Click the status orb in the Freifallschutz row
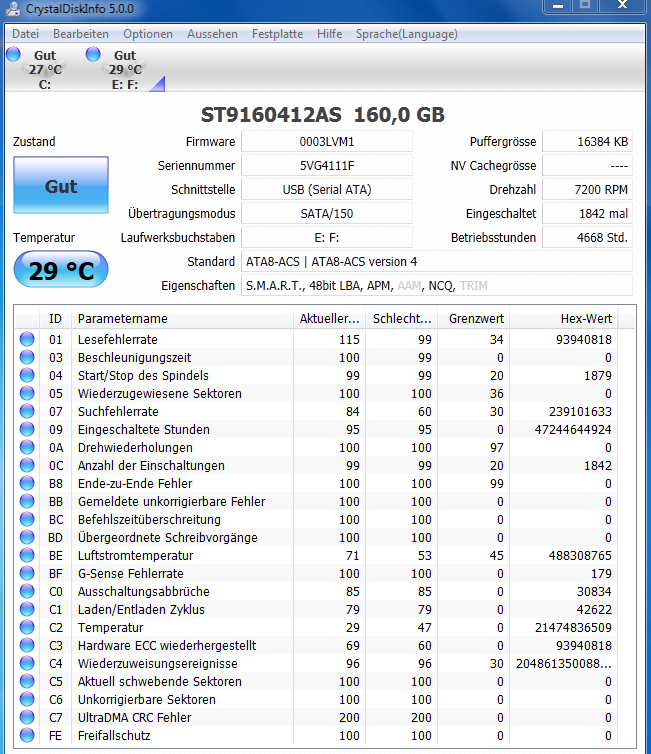The image size is (651, 754). click(27, 735)
